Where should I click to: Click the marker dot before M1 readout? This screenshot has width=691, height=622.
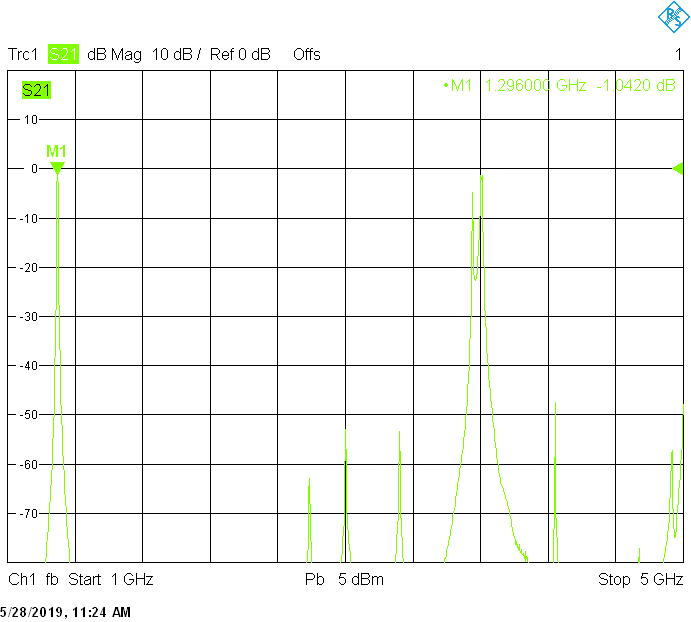445,86
